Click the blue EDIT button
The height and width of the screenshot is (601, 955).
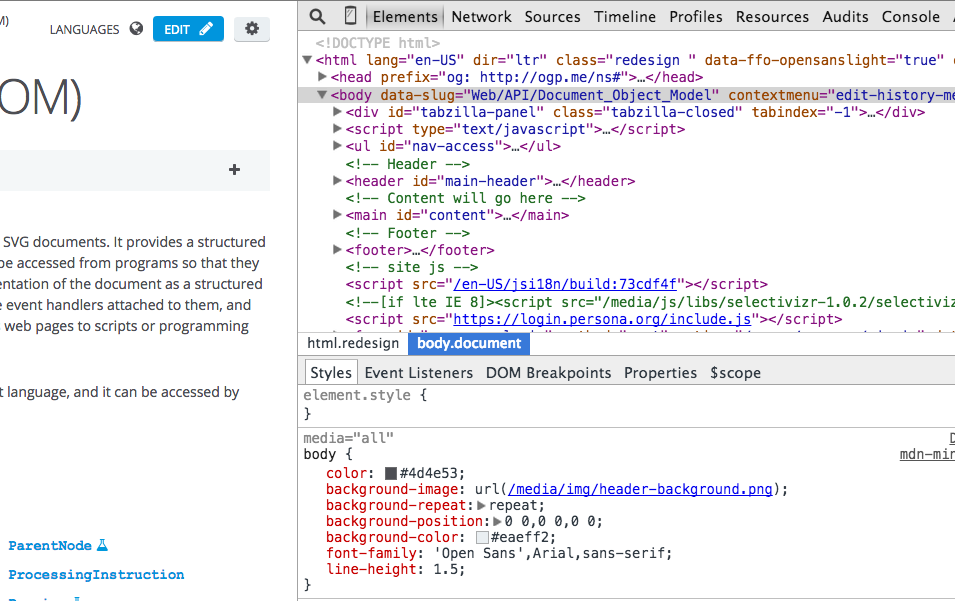pos(188,29)
